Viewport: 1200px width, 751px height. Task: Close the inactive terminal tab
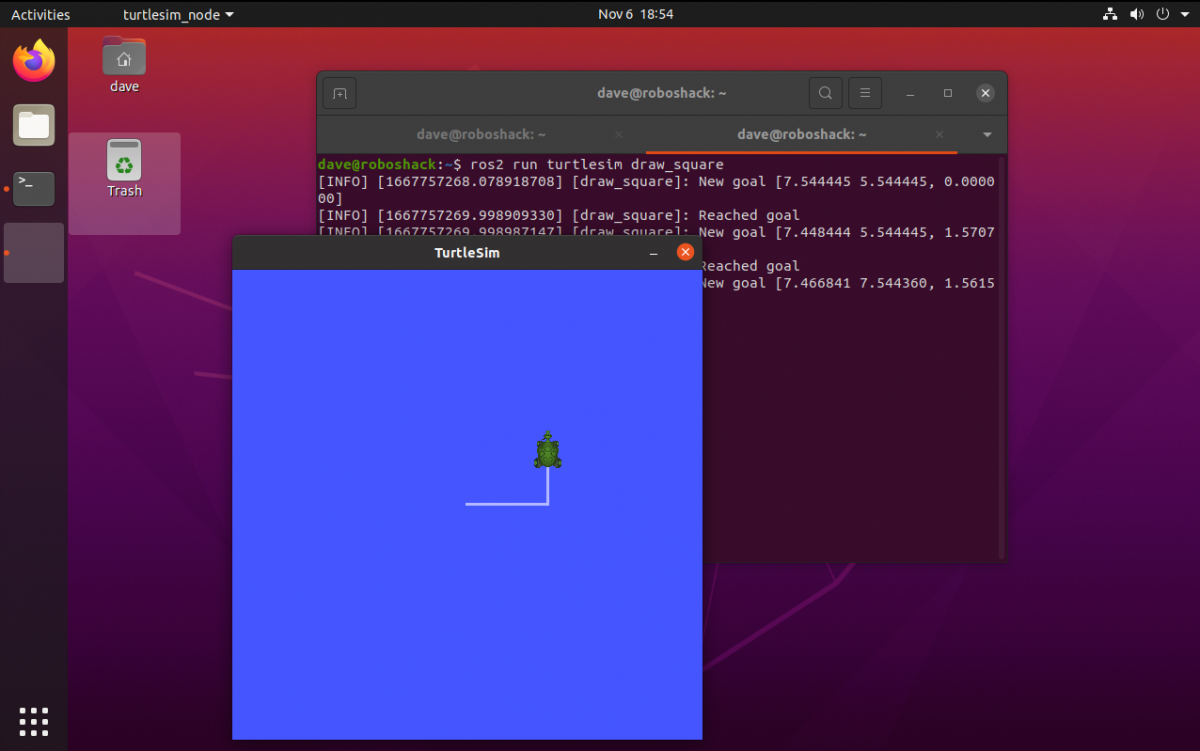click(x=618, y=133)
